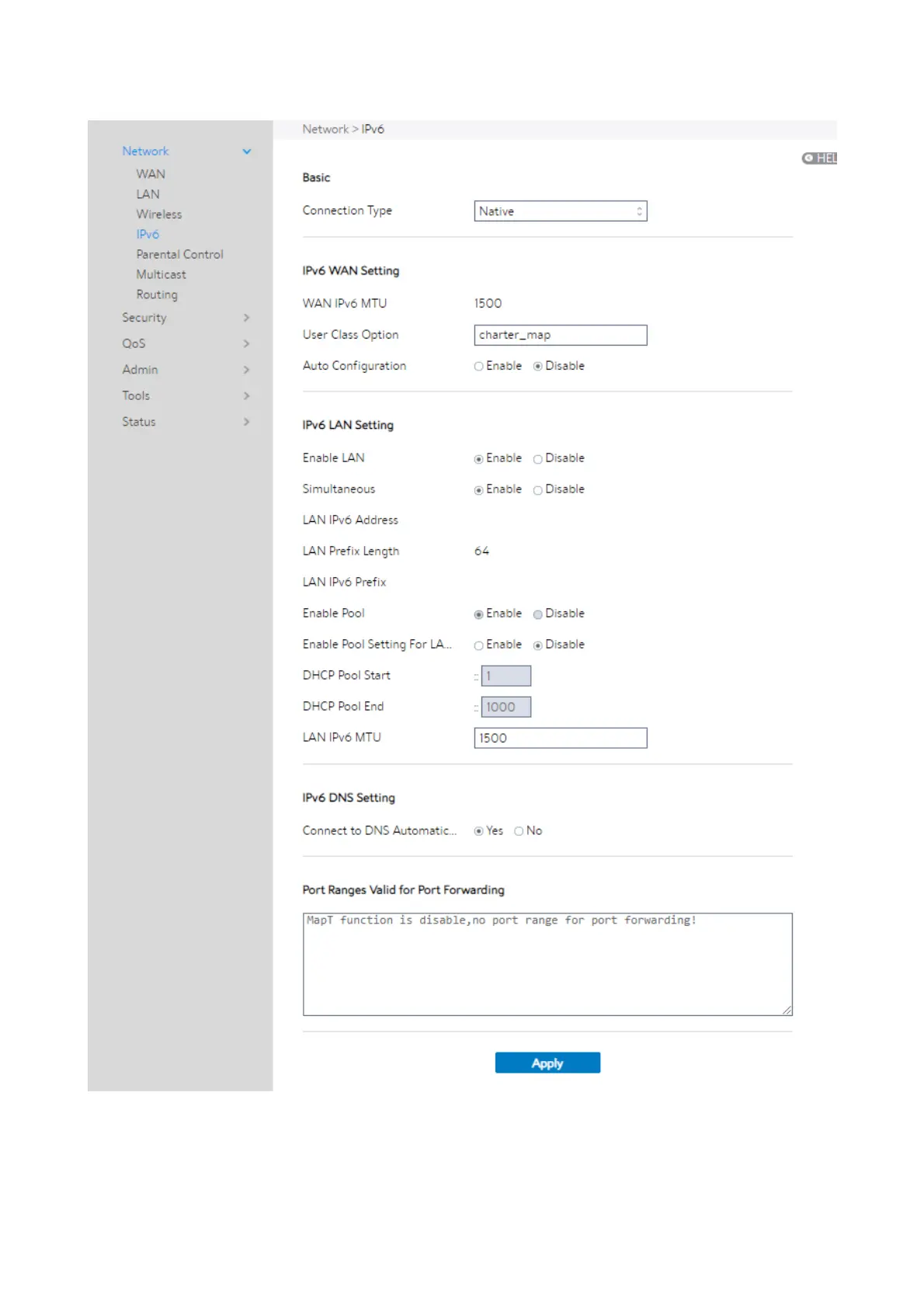Click the LAN Prefix Length value 64
The width and height of the screenshot is (924, 1308).
pyautogui.click(x=482, y=551)
